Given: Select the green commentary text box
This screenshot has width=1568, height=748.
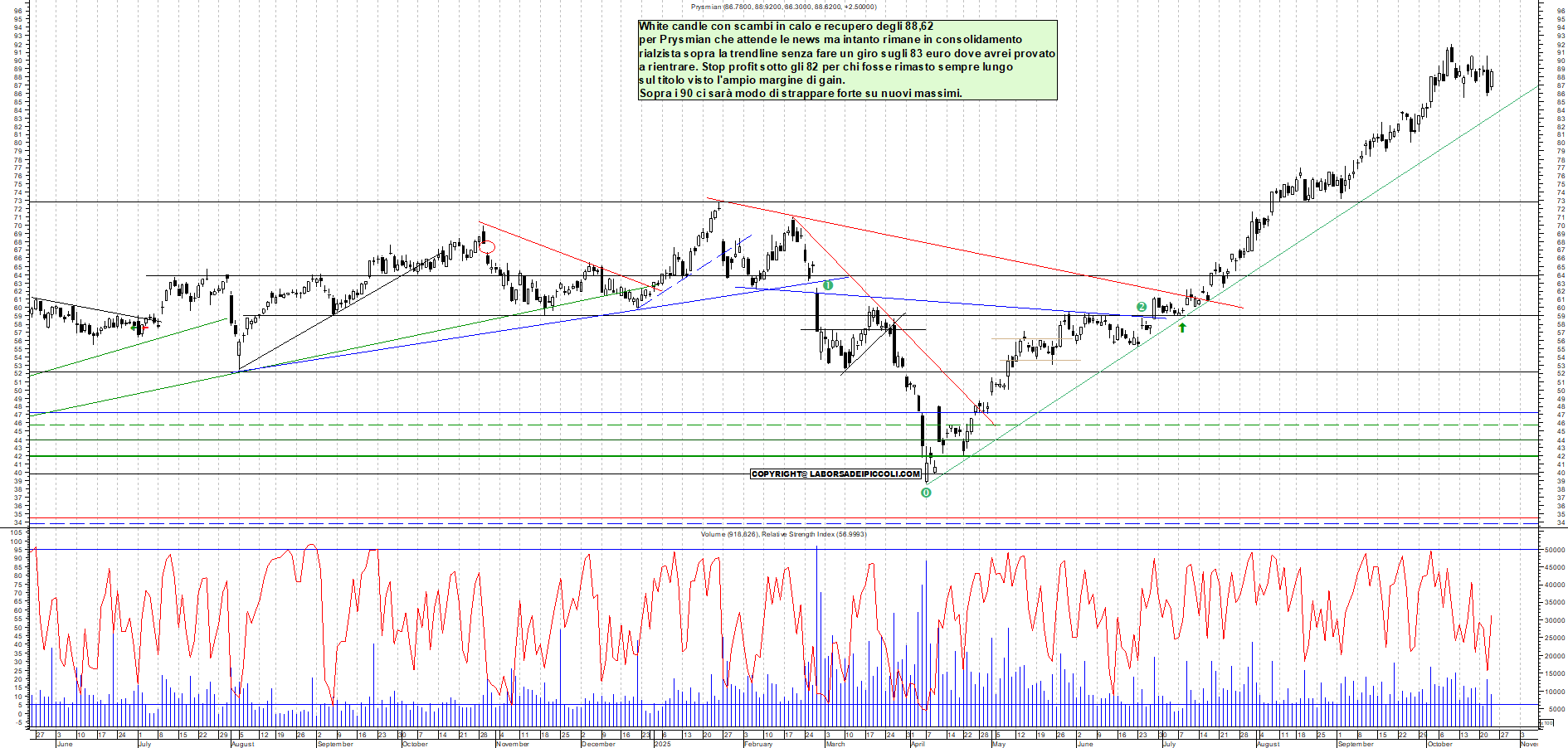Looking at the screenshot, I should [x=847, y=60].
